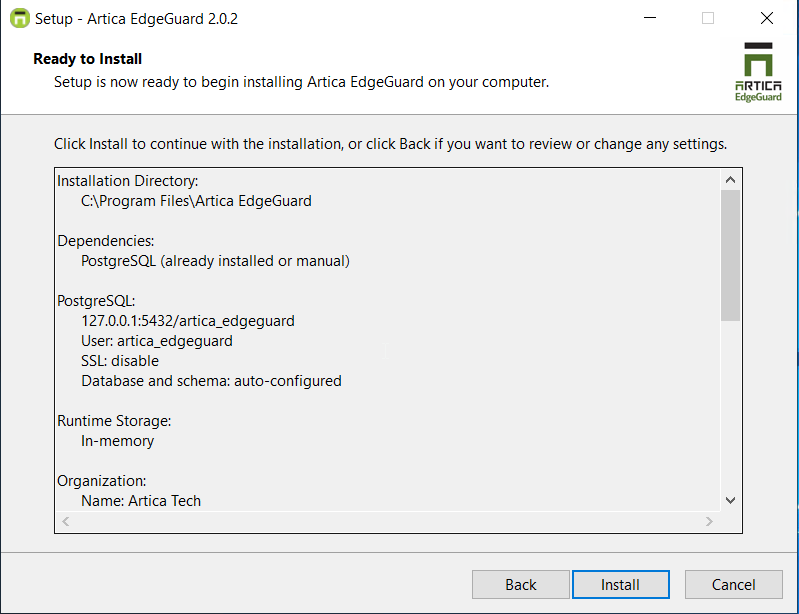This screenshot has height=614, width=799.
Task: Click the scroll down arrow in summary box
Action: (x=730, y=500)
